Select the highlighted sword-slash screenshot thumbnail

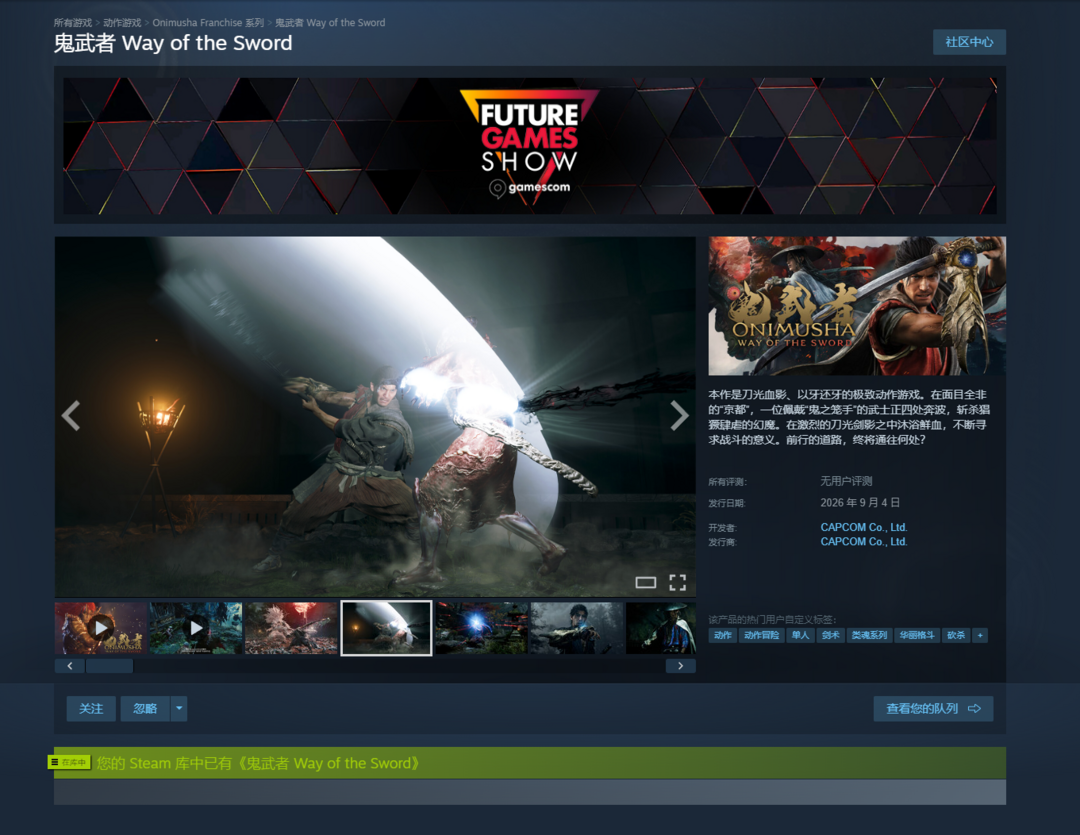tap(386, 628)
